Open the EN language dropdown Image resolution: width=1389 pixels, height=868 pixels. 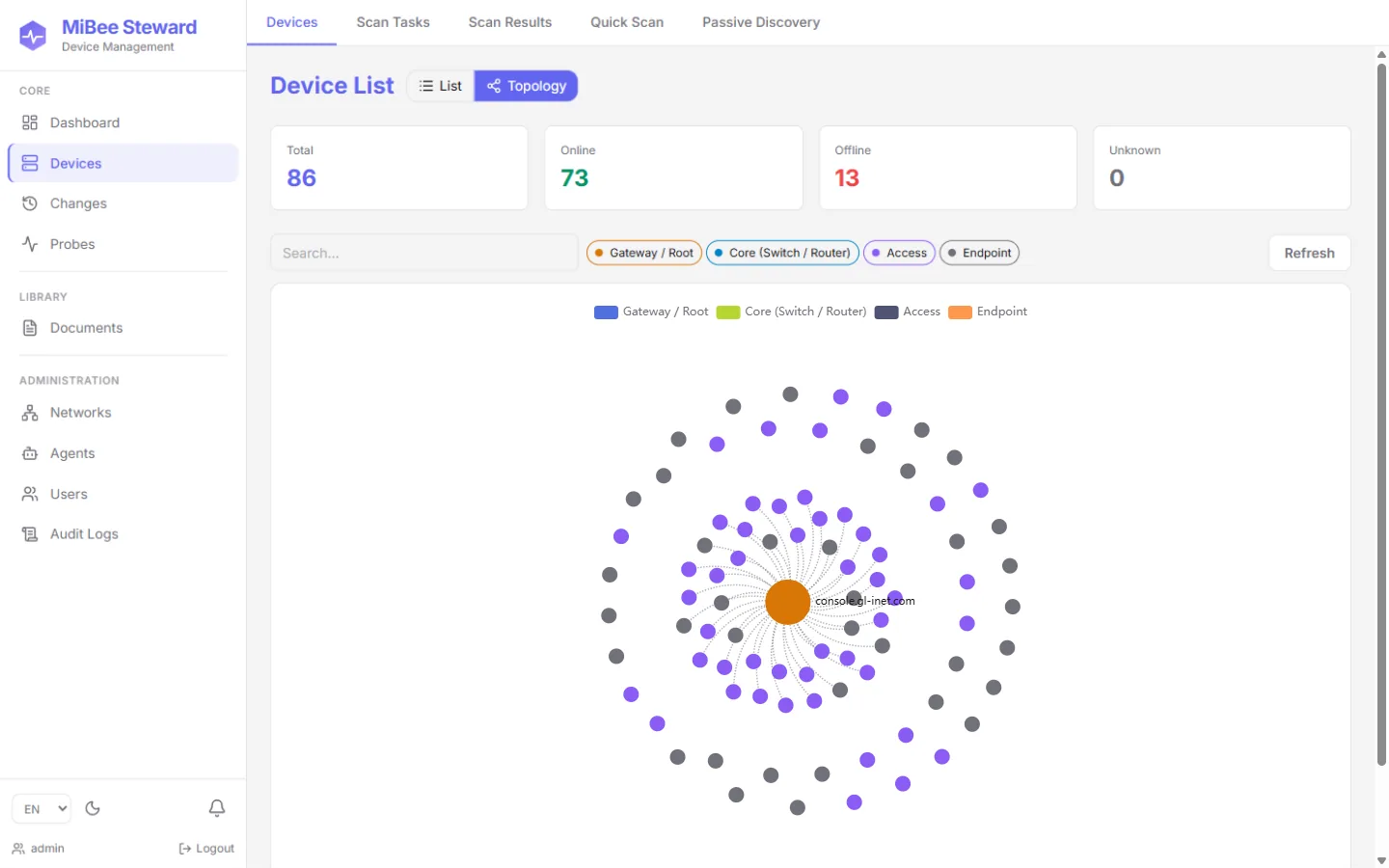(x=41, y=808)
